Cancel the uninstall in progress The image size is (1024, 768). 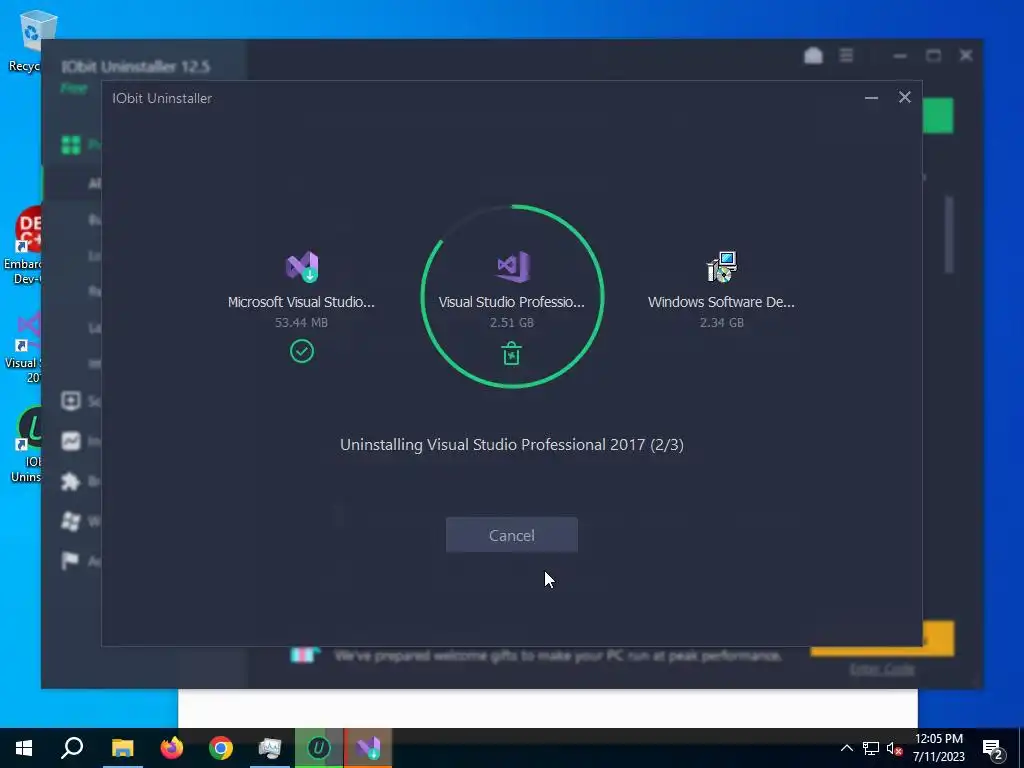tap(511, 535)
